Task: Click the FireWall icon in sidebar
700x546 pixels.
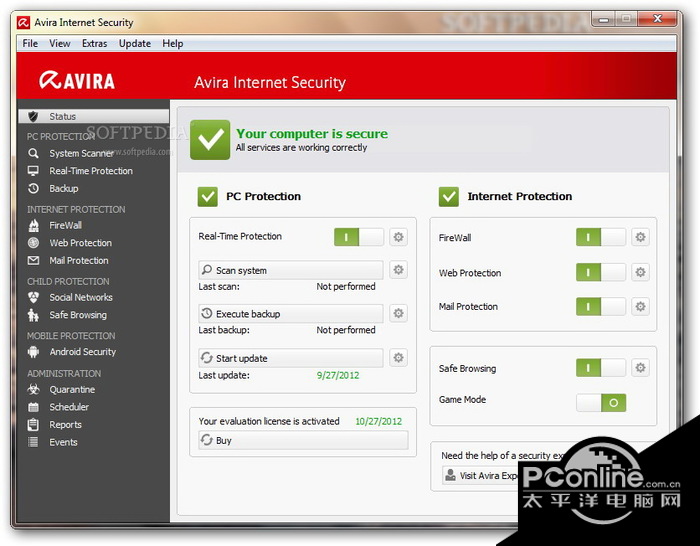Action: click(x=33, y=225)
